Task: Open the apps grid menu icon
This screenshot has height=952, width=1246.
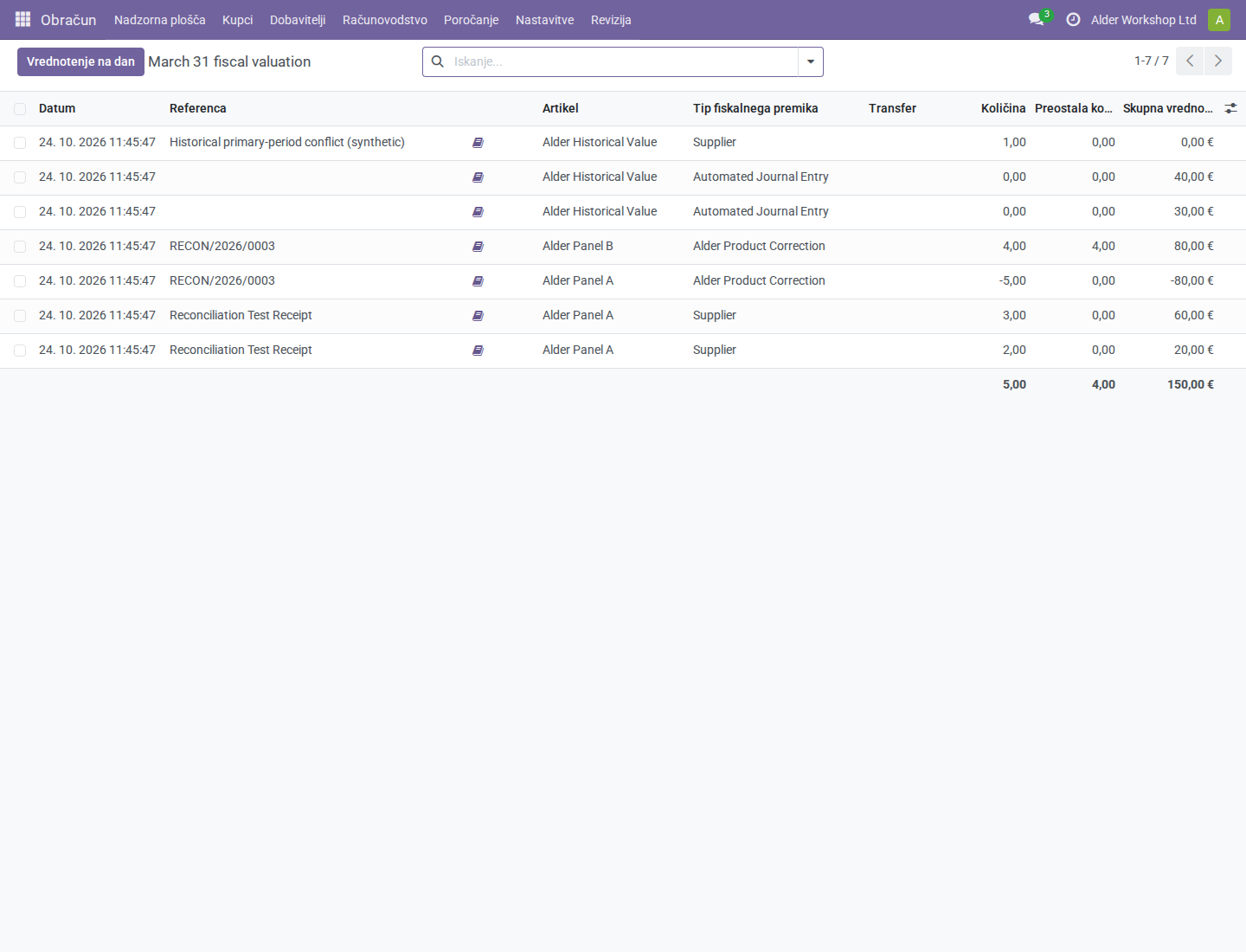Action: point(23,19)
